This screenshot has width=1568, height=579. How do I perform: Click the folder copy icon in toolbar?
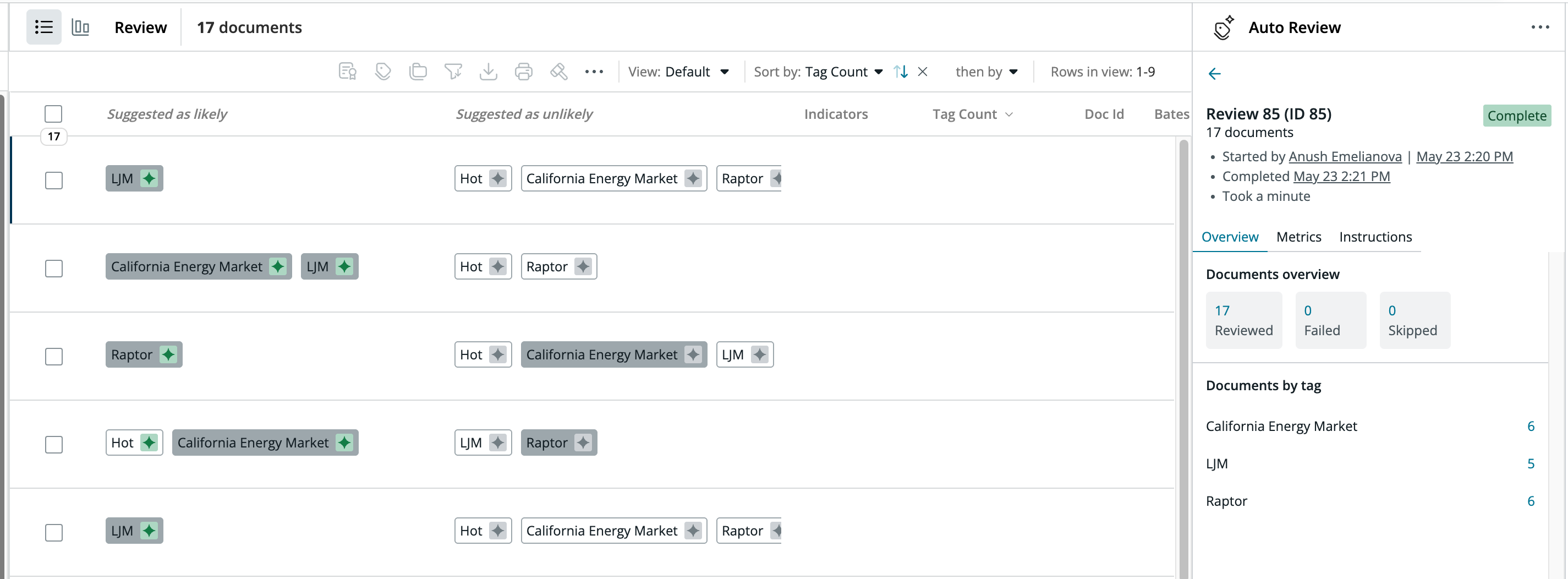tap(418, 72)
